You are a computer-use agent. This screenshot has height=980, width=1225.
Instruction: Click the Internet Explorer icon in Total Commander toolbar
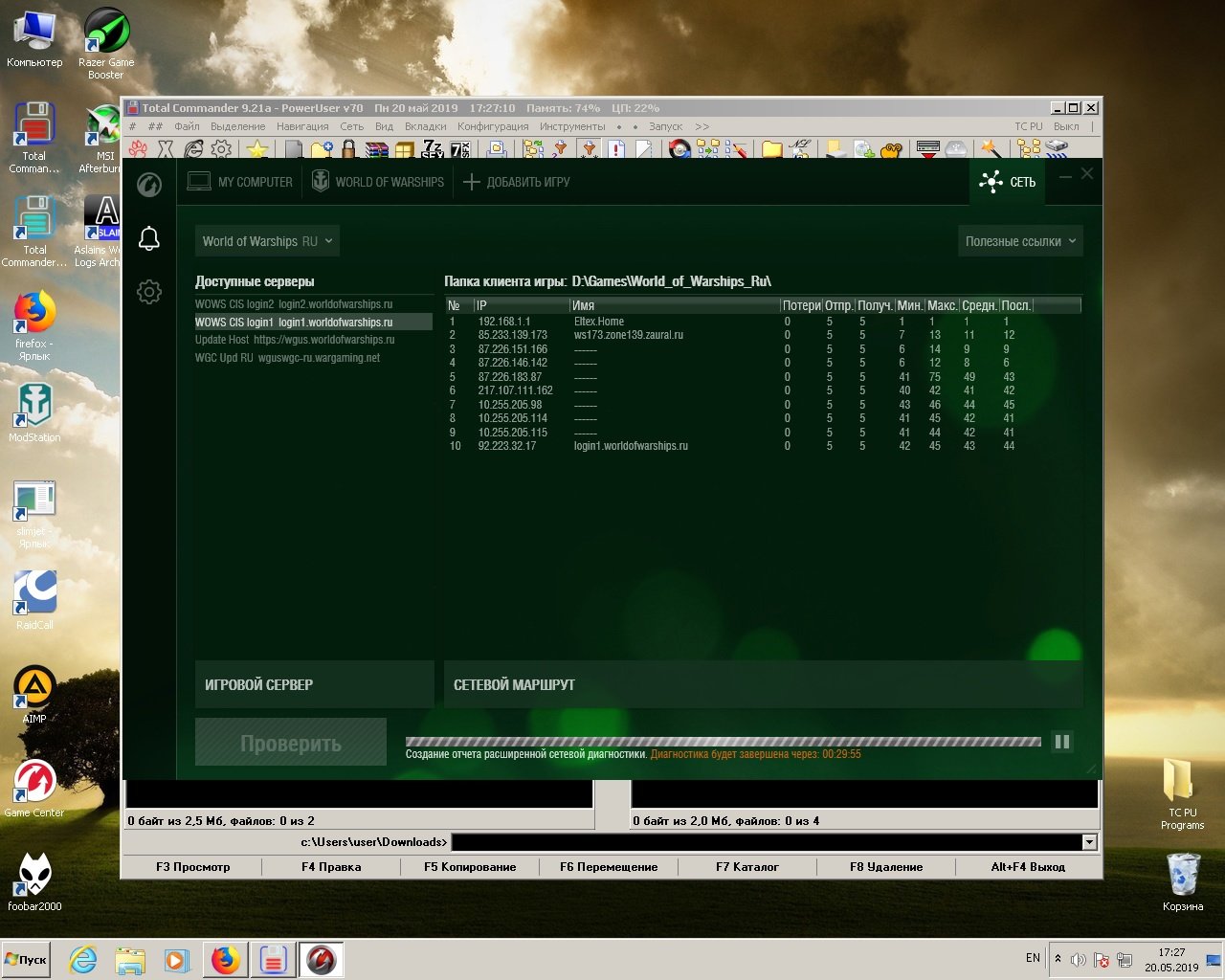[x=194, y=149]
